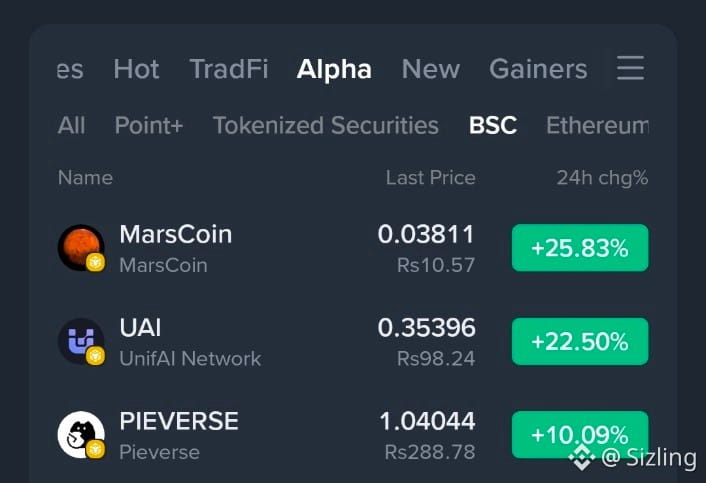Switch to the Hot tab

(x=136, y=69)
